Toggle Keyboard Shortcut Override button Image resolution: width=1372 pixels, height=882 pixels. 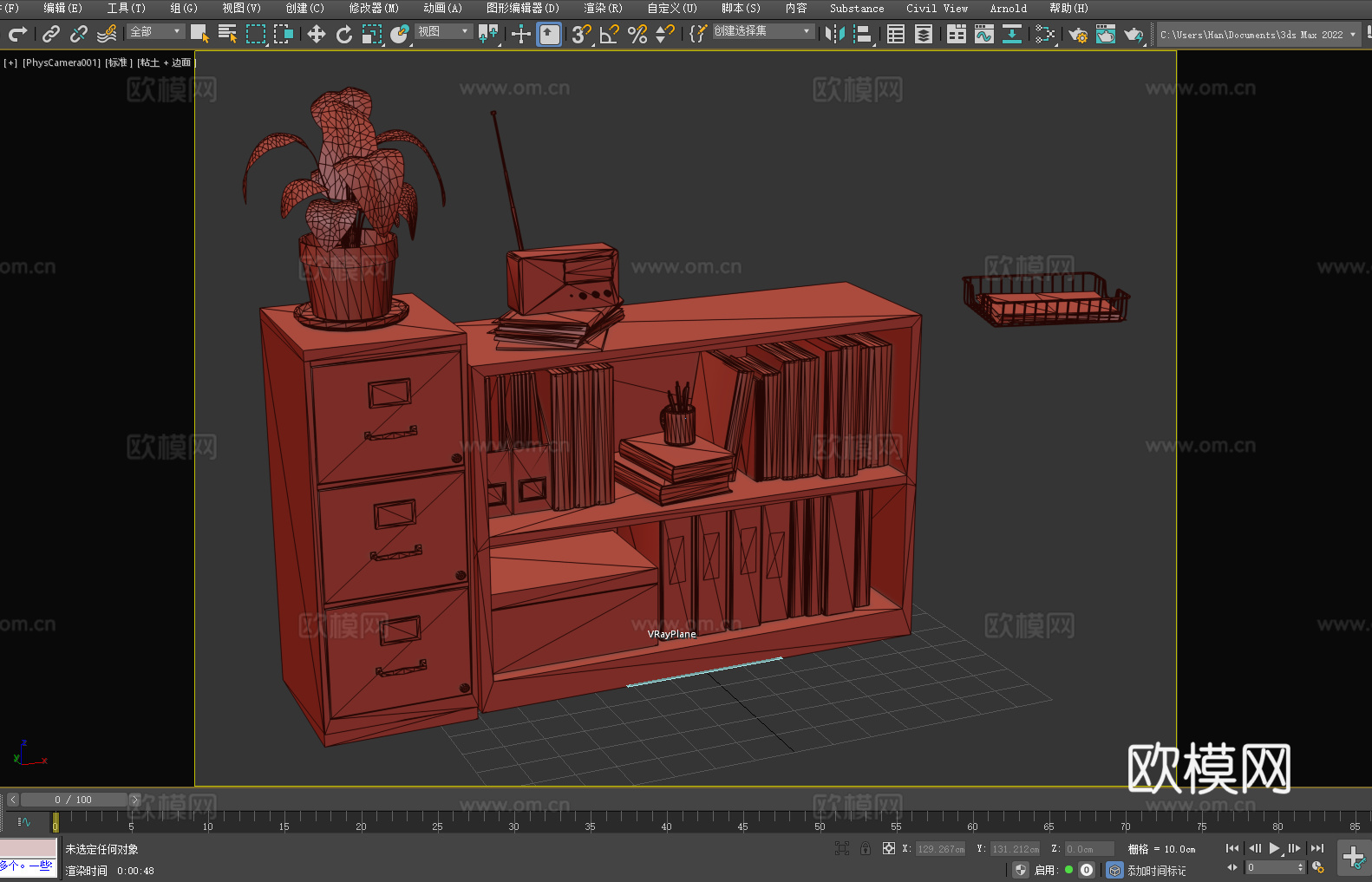[x=549, y=34]
